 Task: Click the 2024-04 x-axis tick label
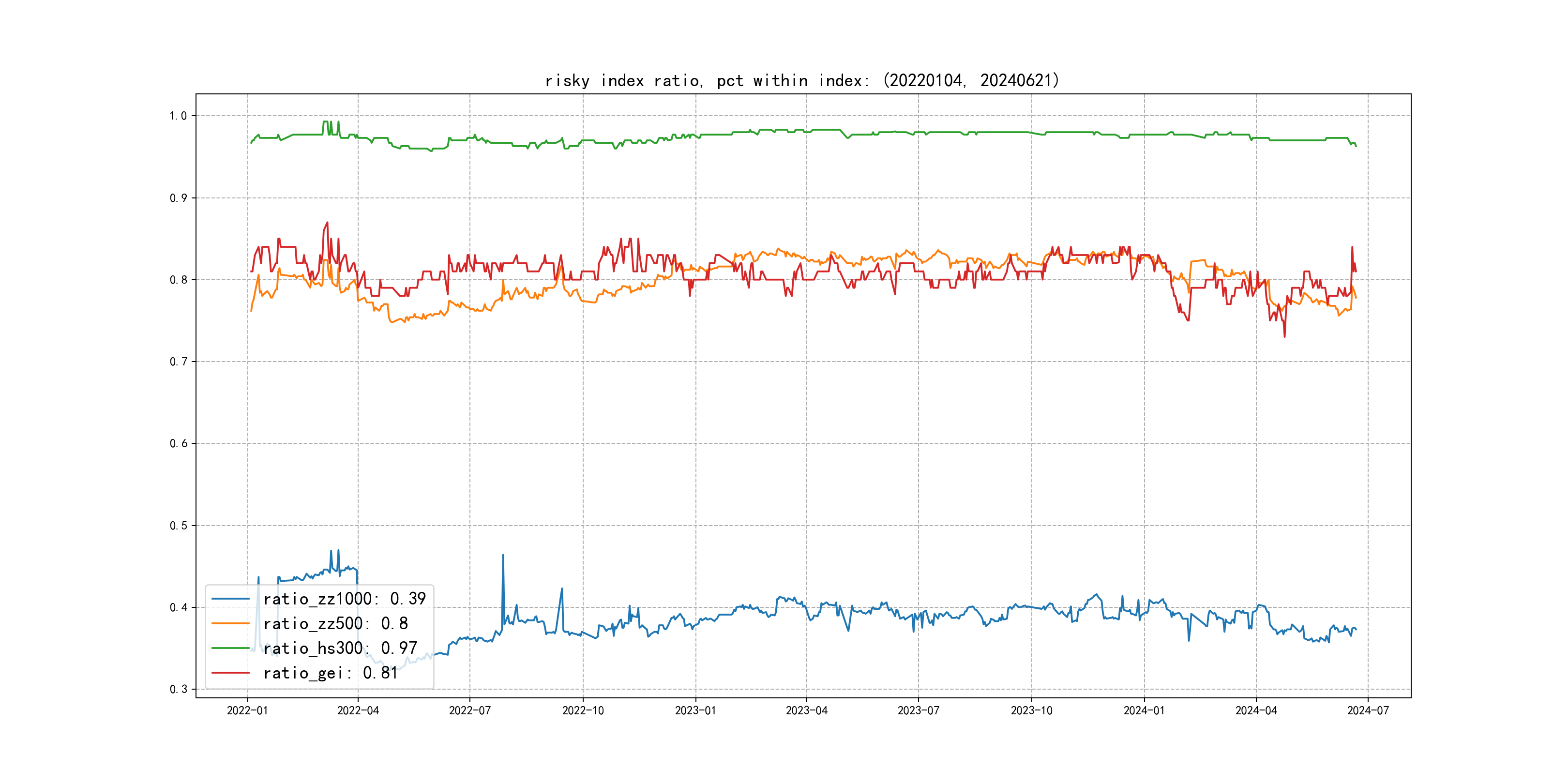pyautogui.click(x=1256, y=710)
